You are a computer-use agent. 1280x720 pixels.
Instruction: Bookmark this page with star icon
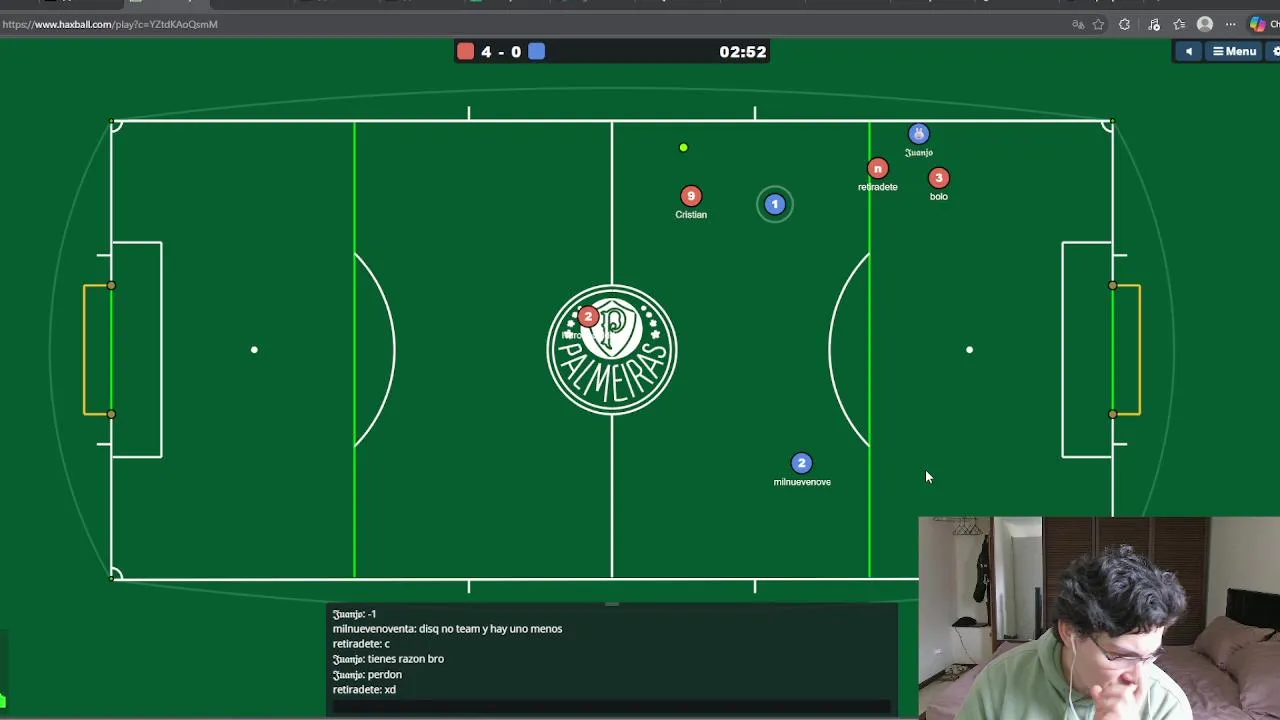click(1099, 25)
